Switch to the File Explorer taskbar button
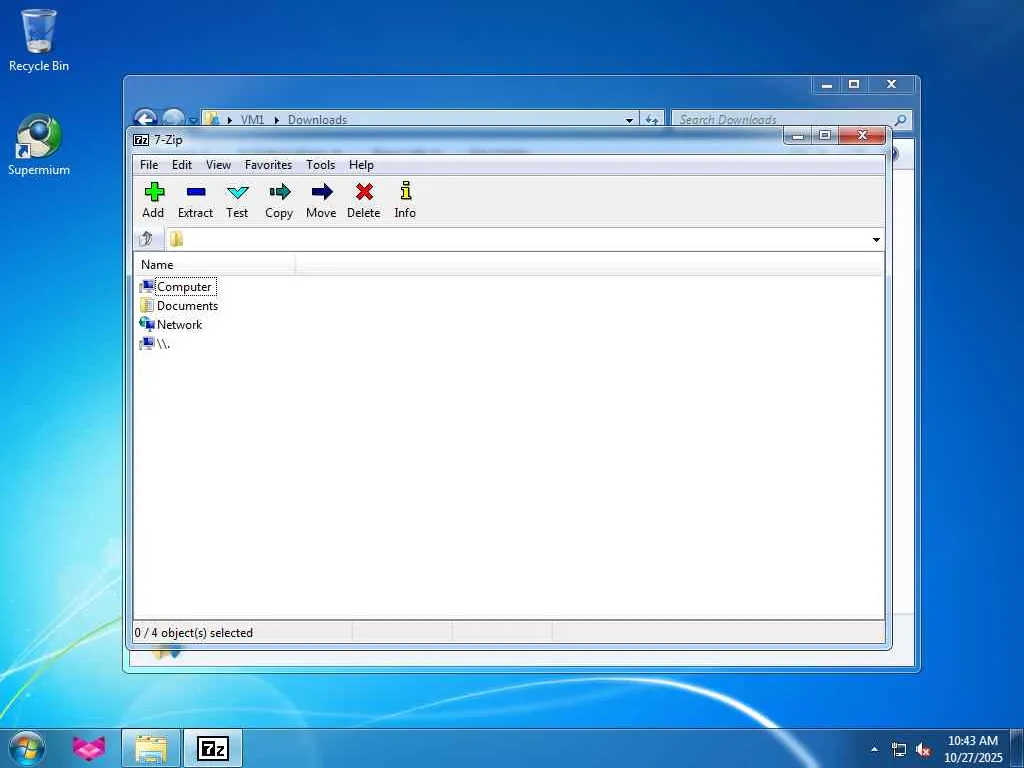The width and height of the screenshot is (1024, 768). tap(150, 748)
